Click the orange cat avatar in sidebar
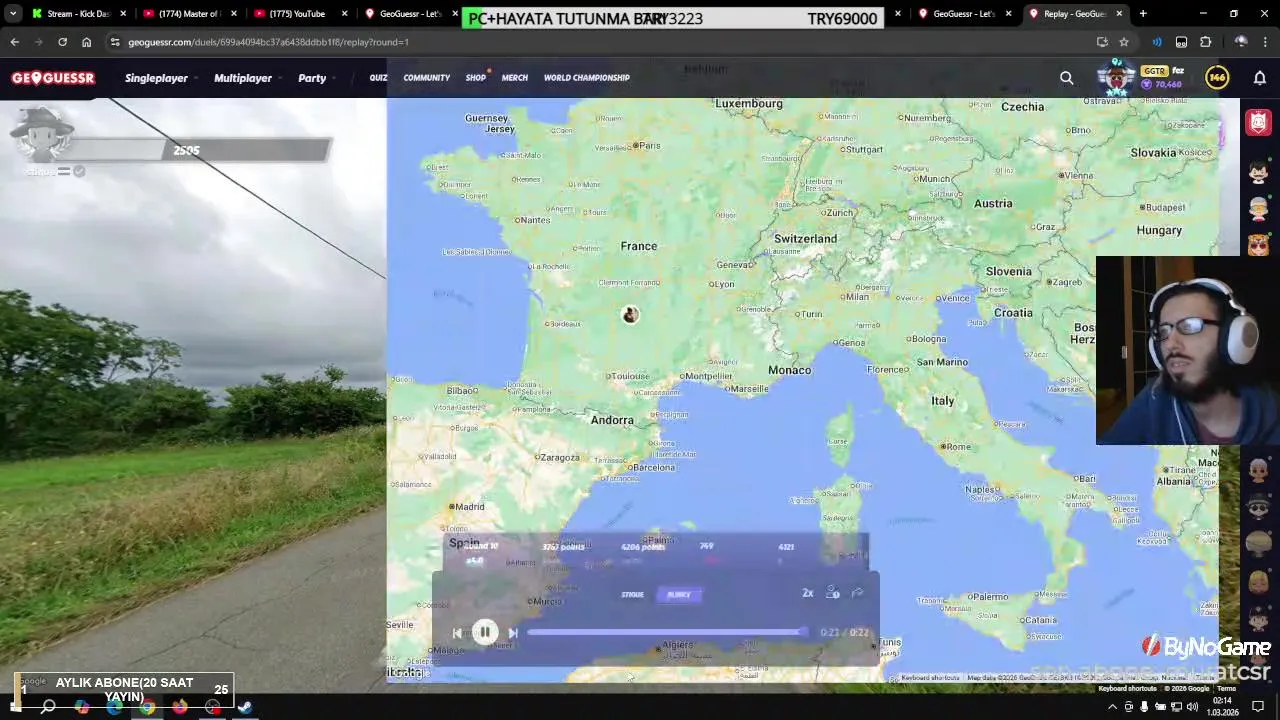The image size is (1280, 720). tap(1258, 244)
